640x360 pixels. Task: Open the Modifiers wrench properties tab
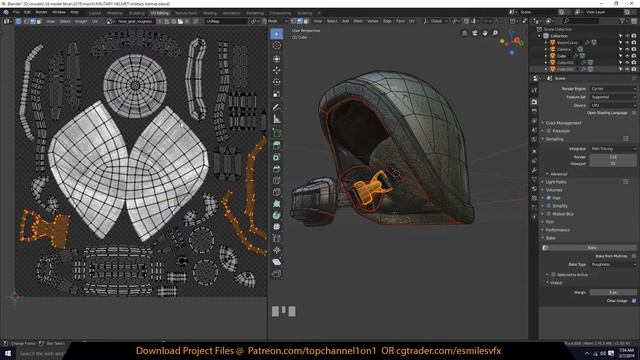[x=534, y=170]
